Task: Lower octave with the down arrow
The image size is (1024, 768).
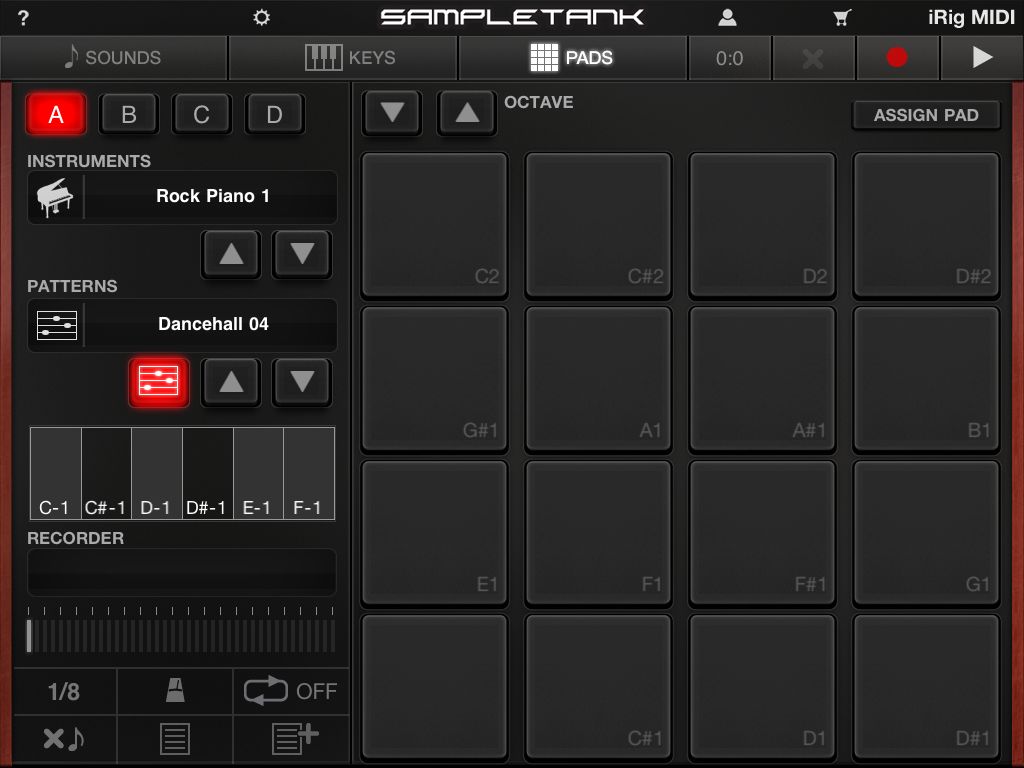Action: pyautogui.click(x=392, y=113)
